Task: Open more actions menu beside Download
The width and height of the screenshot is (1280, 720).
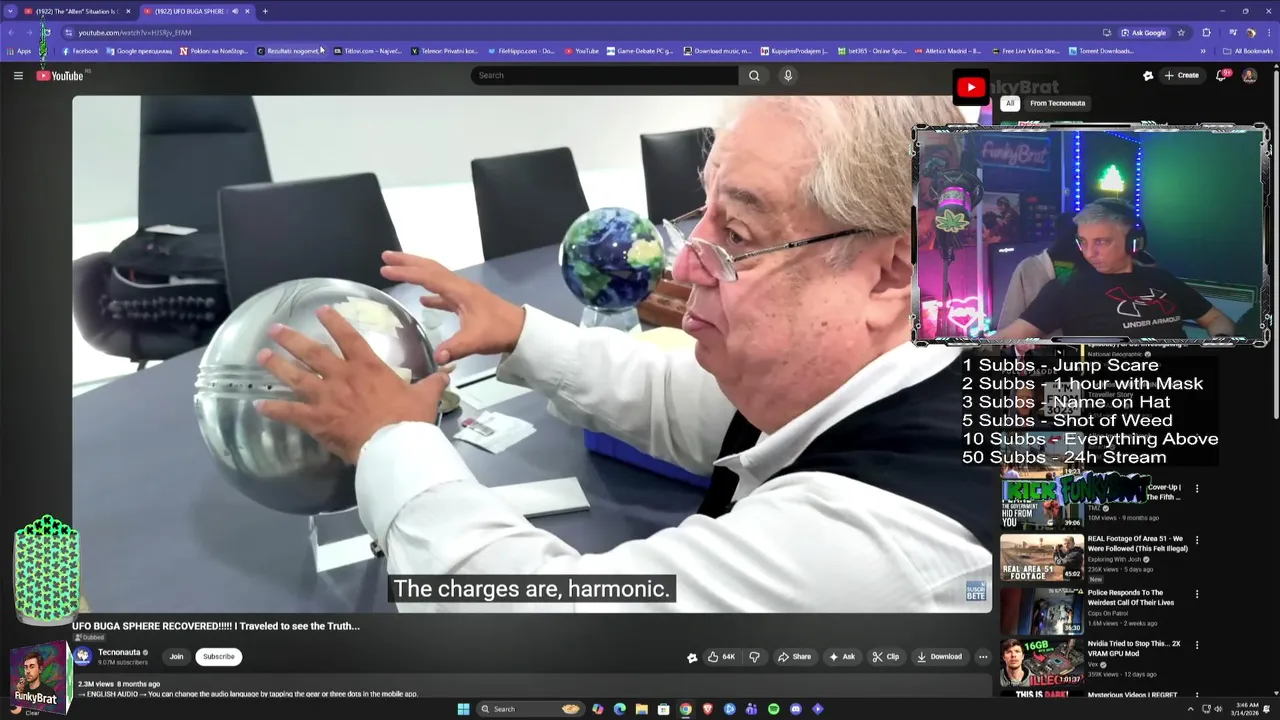Action: (983, 657)
